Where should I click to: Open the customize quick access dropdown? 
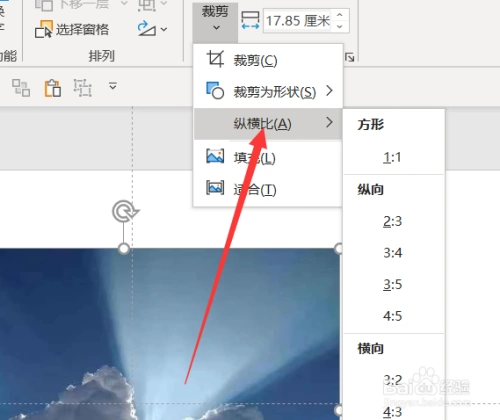[113, 86]
